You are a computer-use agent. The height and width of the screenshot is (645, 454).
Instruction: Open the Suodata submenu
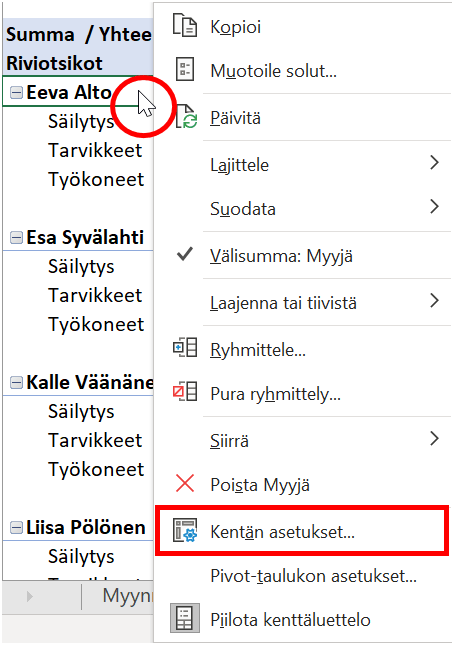[304, 207]
